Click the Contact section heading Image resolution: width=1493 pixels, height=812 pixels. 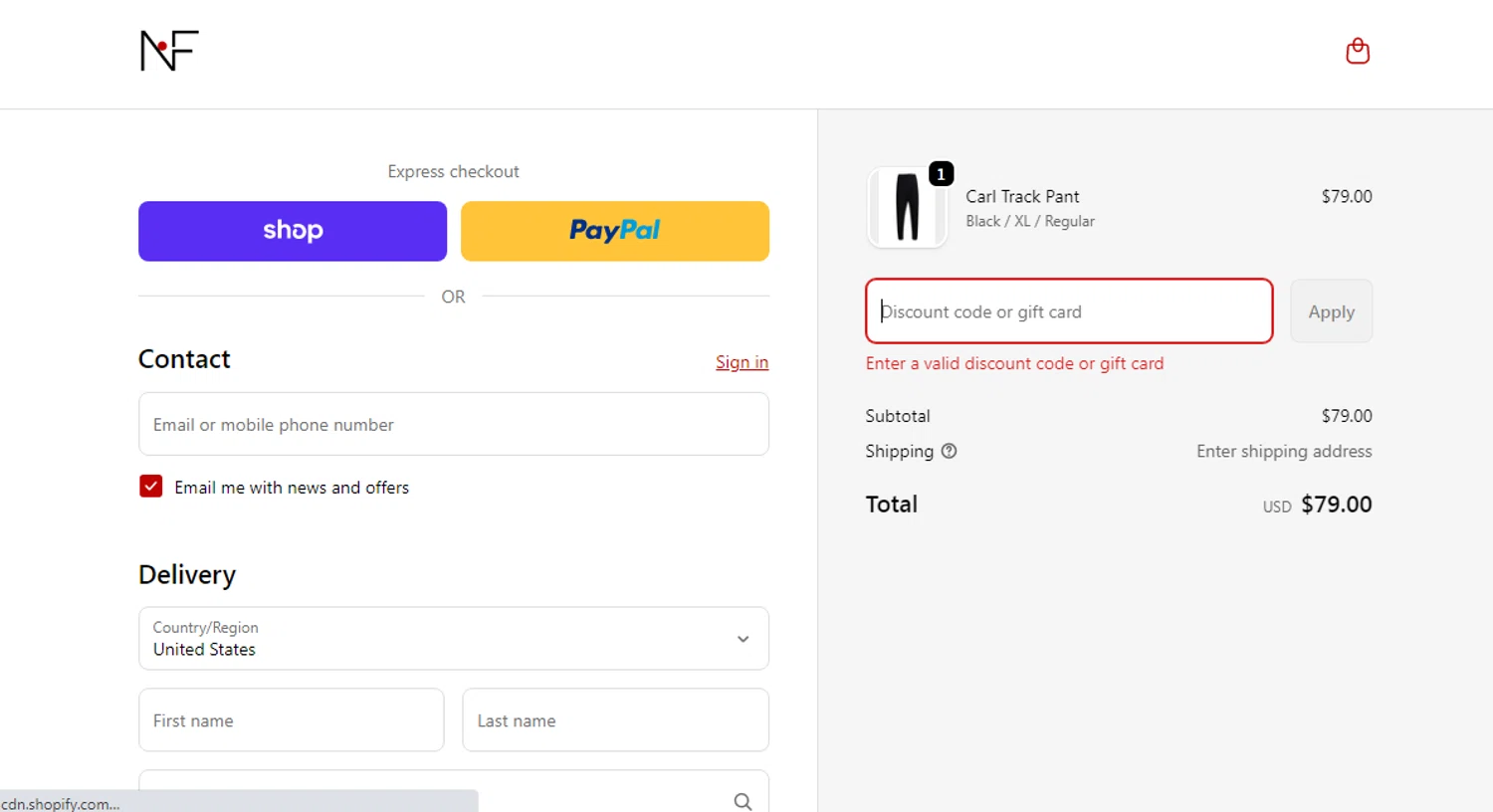(x=184, y=359)
